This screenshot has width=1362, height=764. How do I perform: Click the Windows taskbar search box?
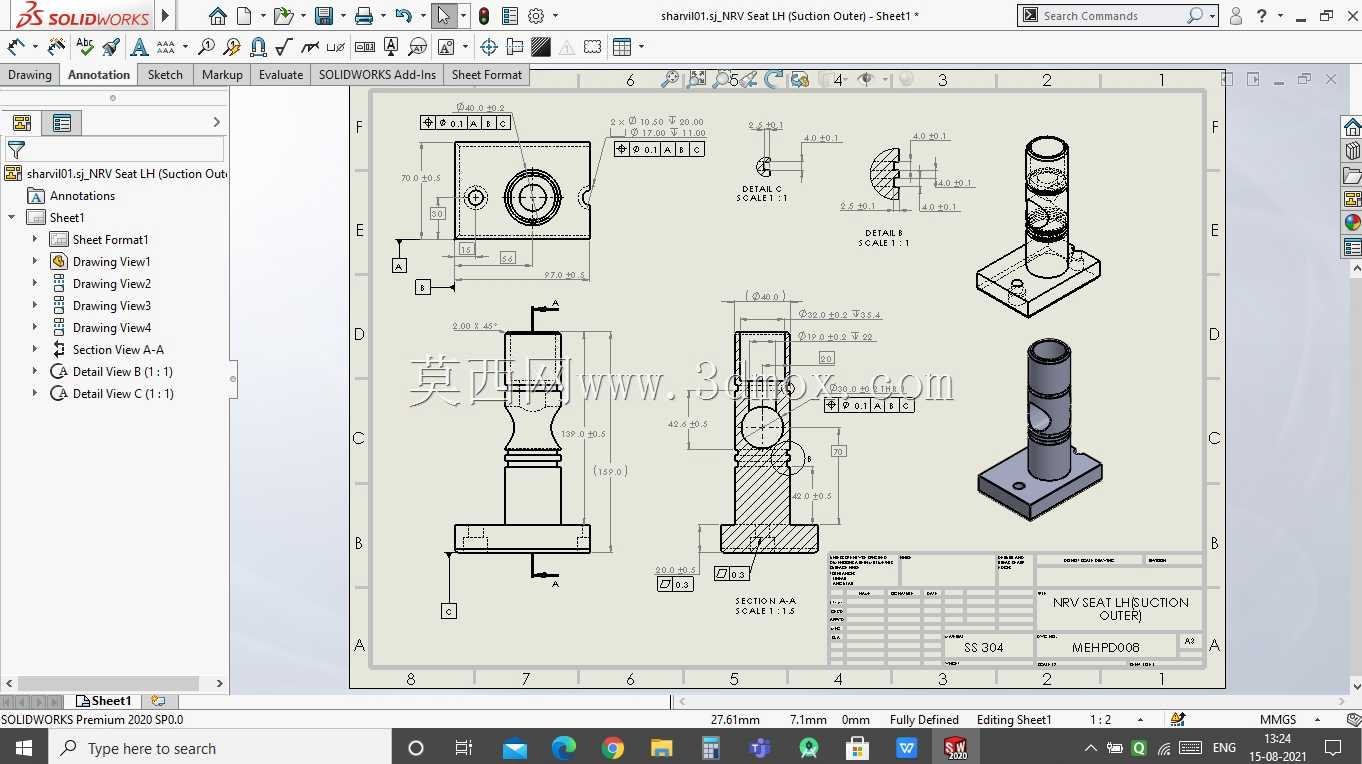tap(220, 748)
